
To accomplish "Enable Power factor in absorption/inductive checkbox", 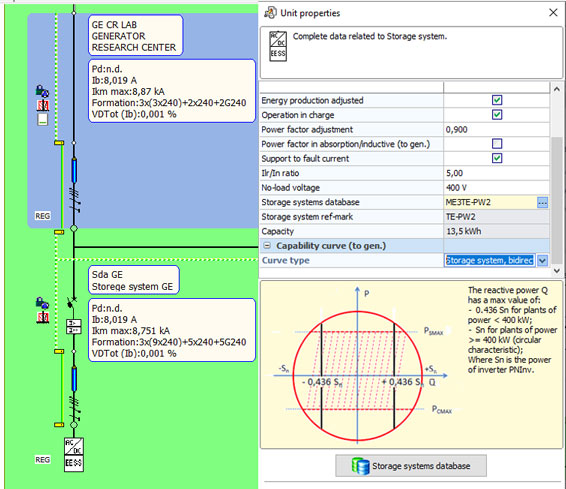I will point(497,144).
